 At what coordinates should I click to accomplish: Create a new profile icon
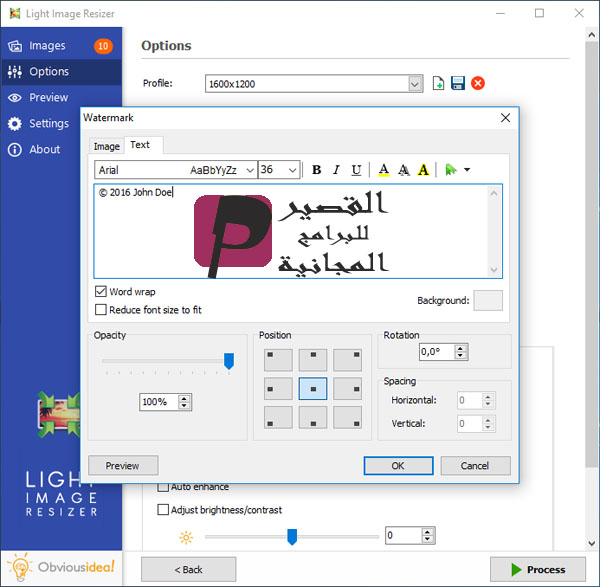(438, 83)
